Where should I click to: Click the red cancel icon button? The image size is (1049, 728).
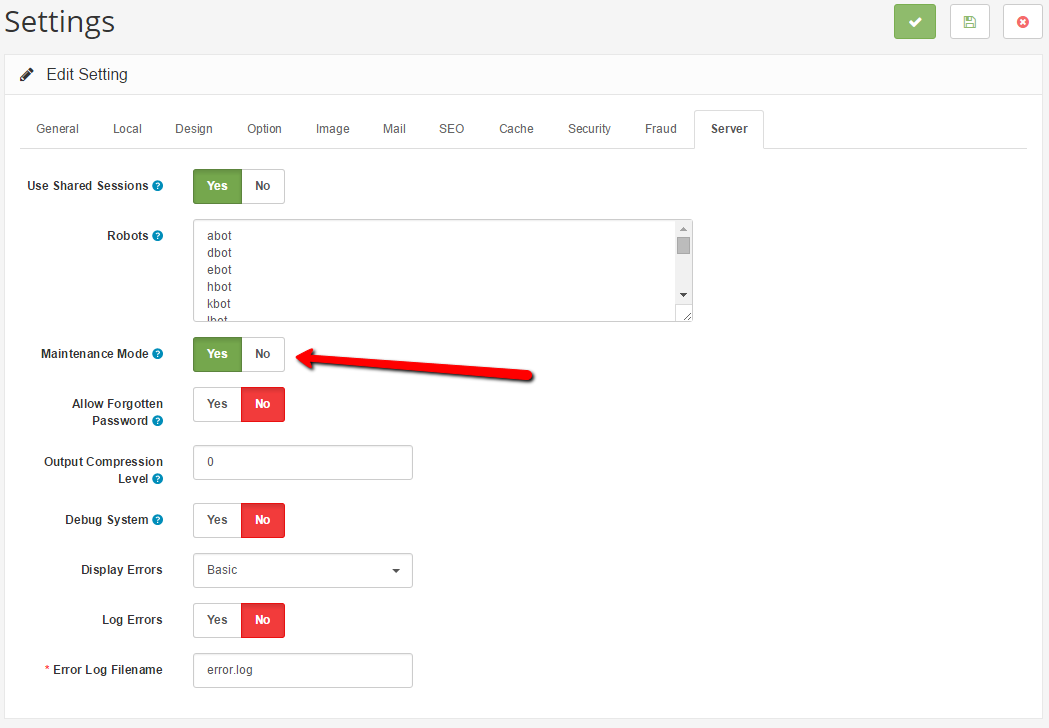click(1022, 21)
